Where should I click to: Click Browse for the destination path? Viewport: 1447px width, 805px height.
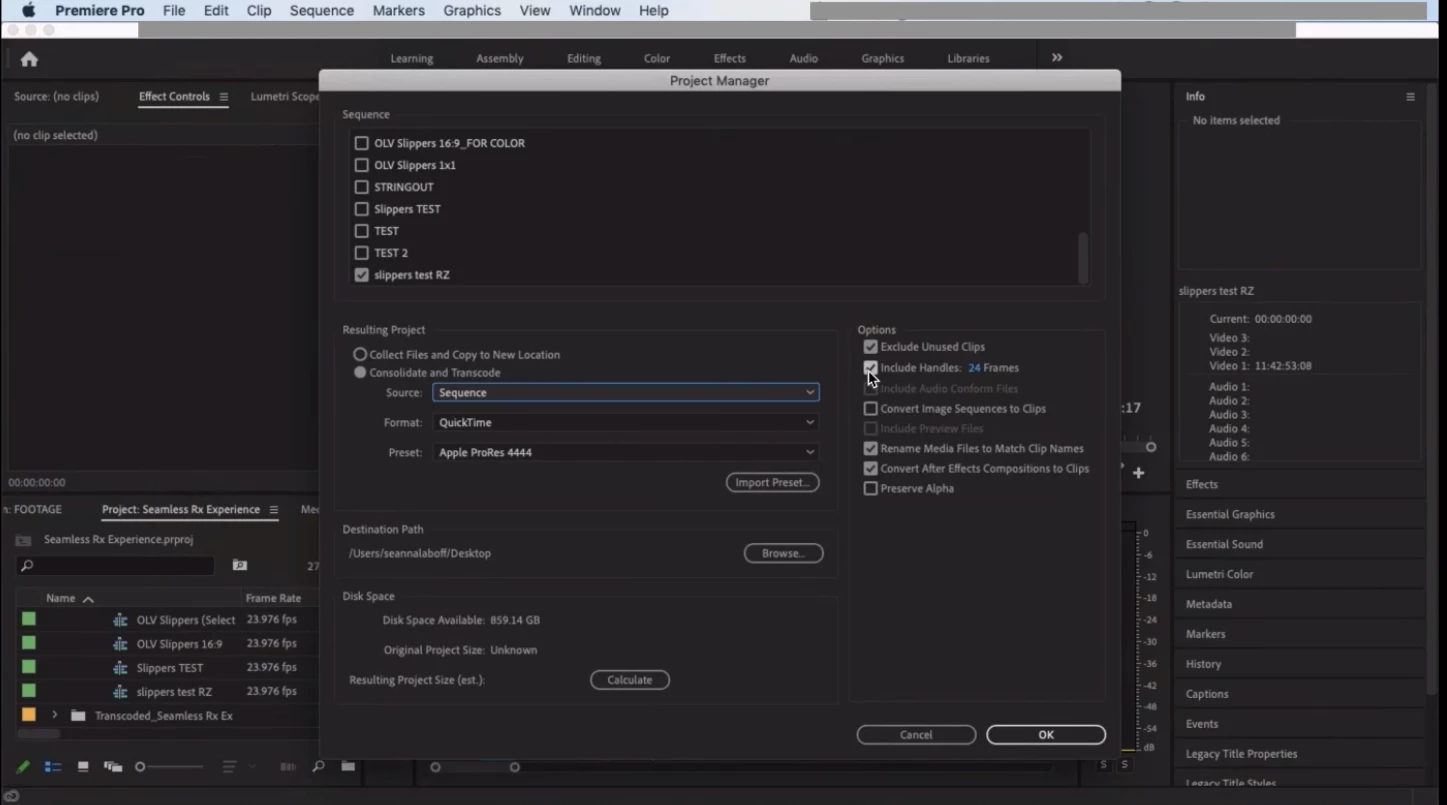[783, 553]
